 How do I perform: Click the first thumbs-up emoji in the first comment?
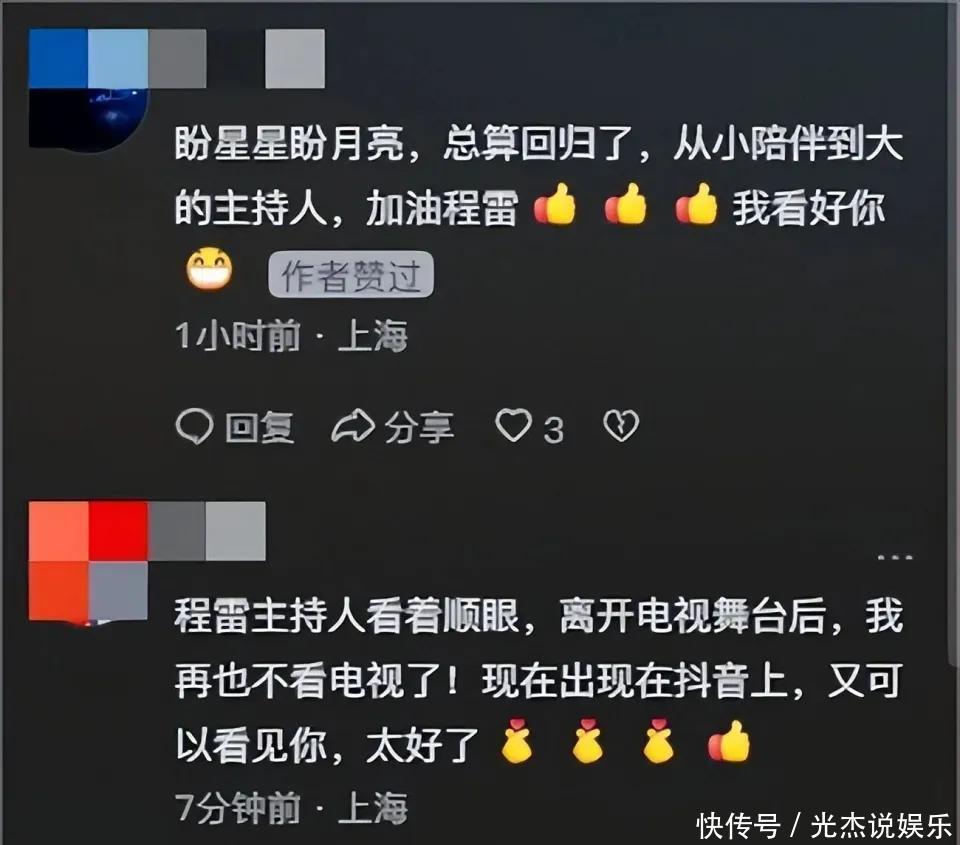[x=555, y=205]
